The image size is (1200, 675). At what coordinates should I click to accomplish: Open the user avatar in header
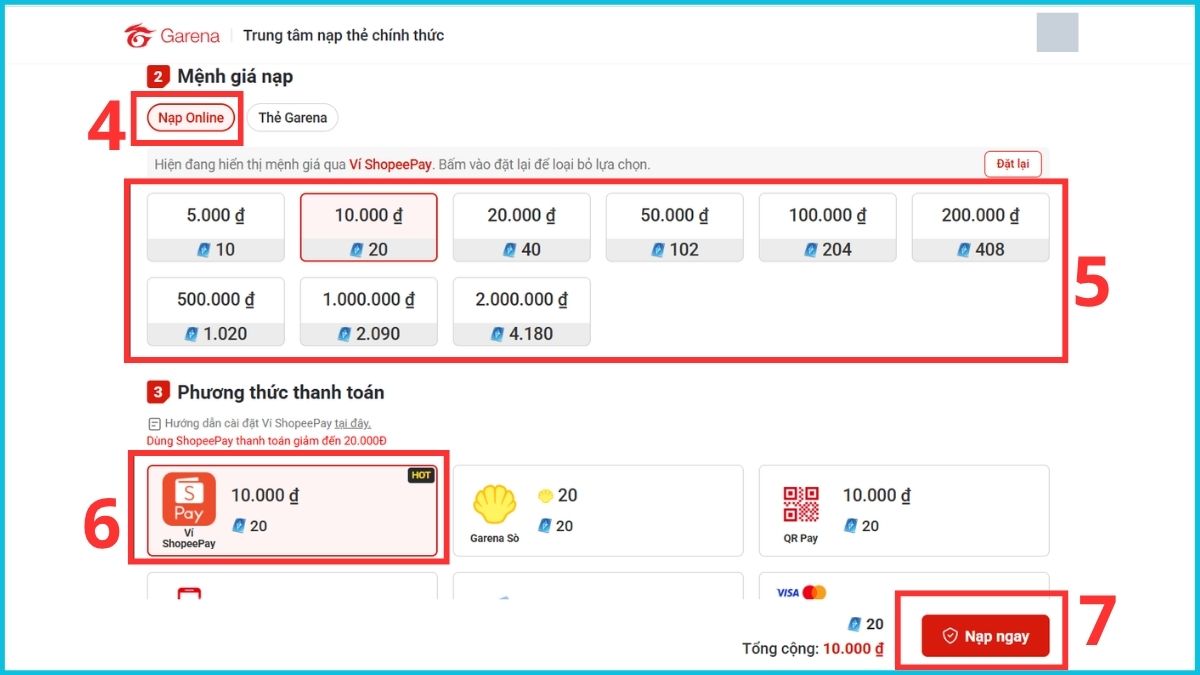click(1057, 32)
